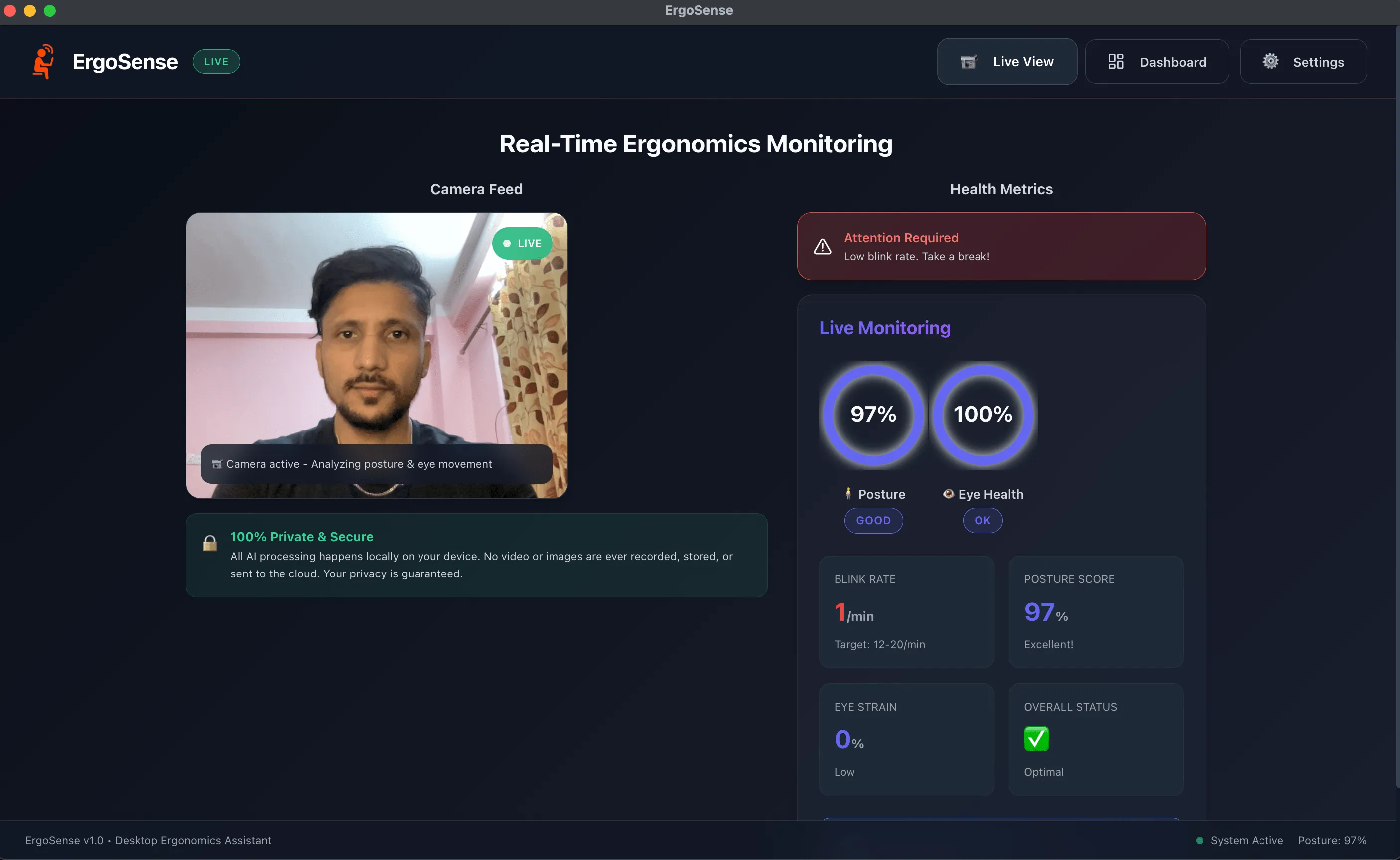The width and height of the screenshot is (1400, 860).
Task: Click the green LIVE indicator on the camera feed
Action: pos(522,244)
